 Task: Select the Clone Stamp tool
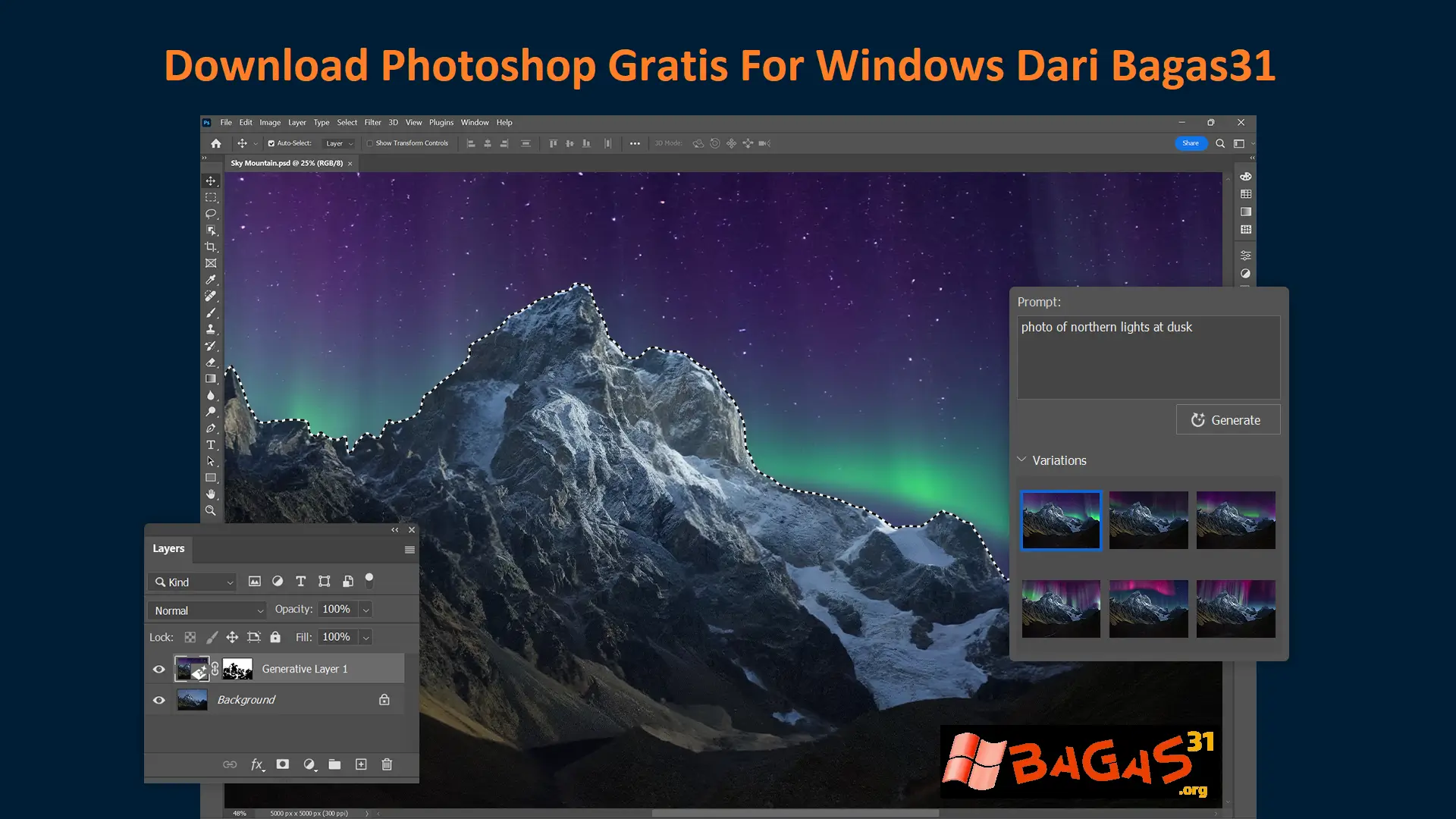click(211, 329)
